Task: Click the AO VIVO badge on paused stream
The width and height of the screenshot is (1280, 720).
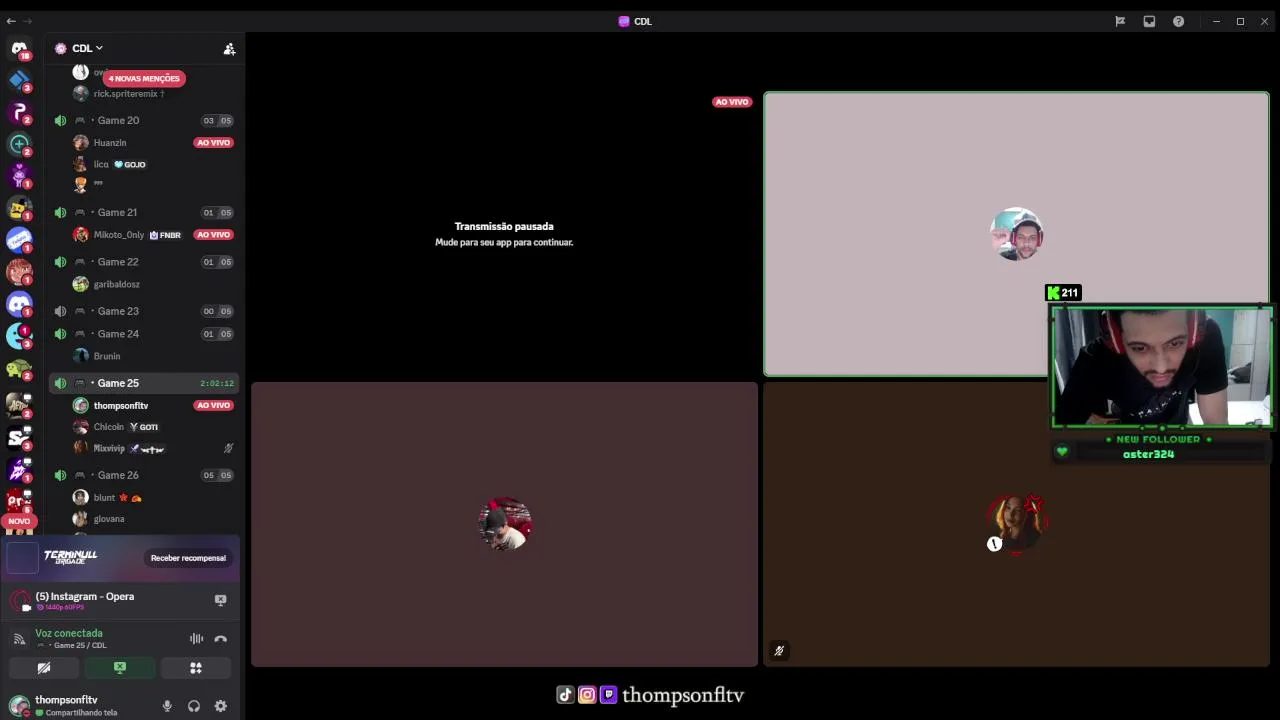Action: click(732, 102)
